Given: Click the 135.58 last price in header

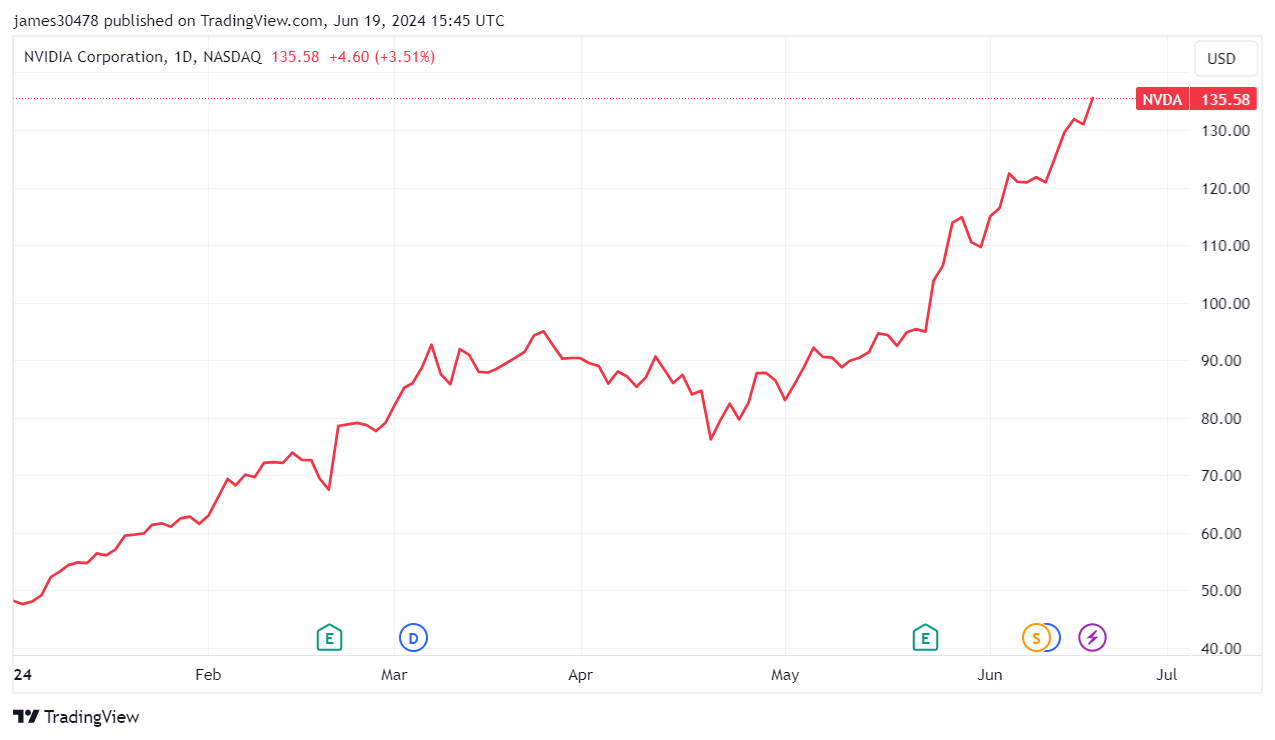Looking at the screenshot, I should (x=295, y=57).
